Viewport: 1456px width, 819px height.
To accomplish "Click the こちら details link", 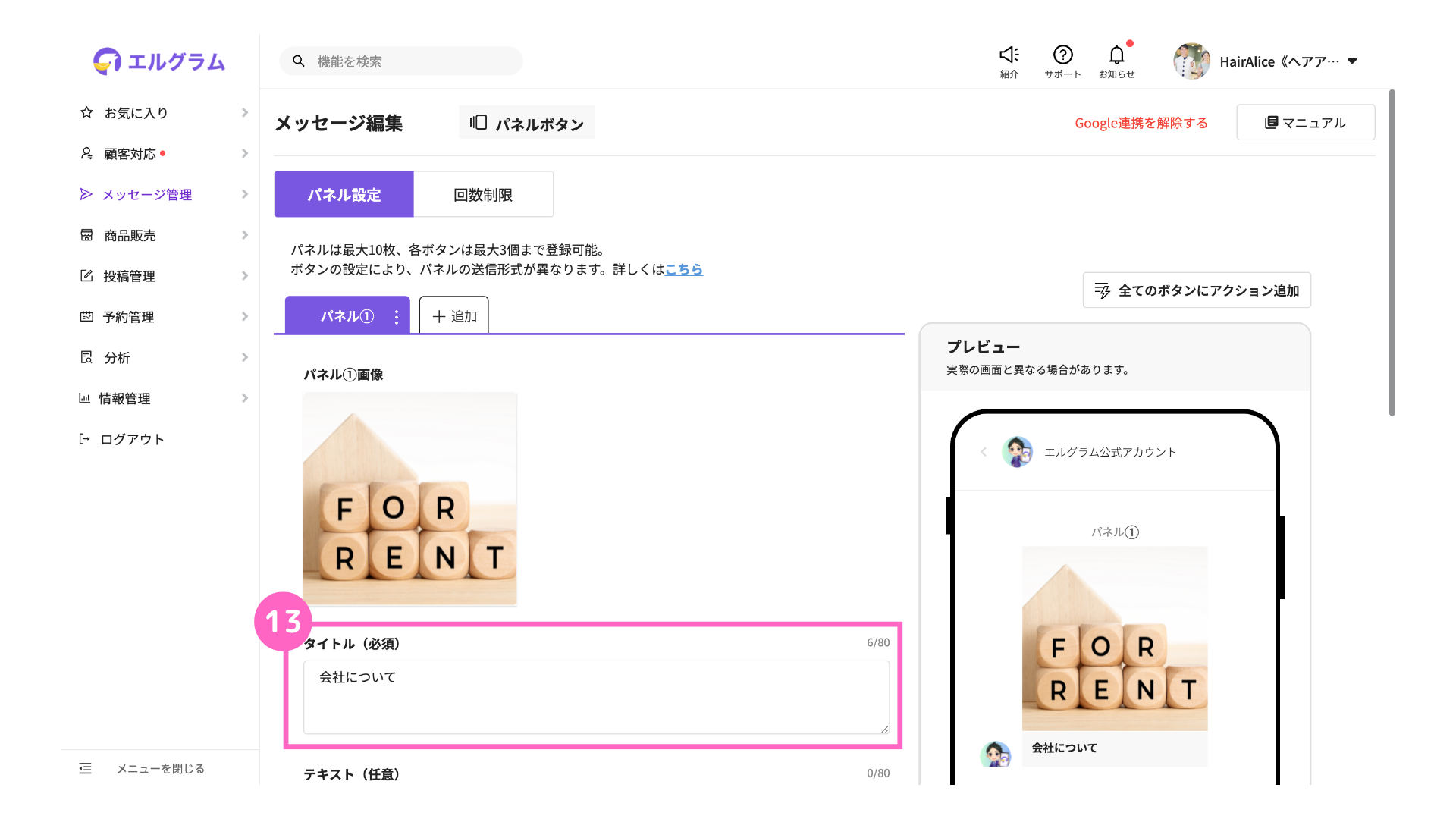I will click(x=683, y=269).
